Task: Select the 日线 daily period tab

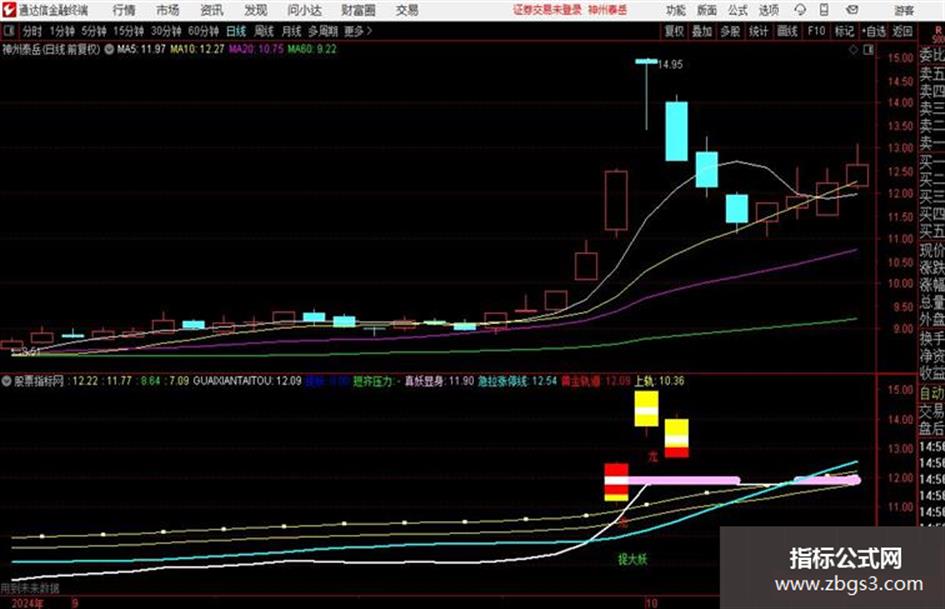Action: 236,31
